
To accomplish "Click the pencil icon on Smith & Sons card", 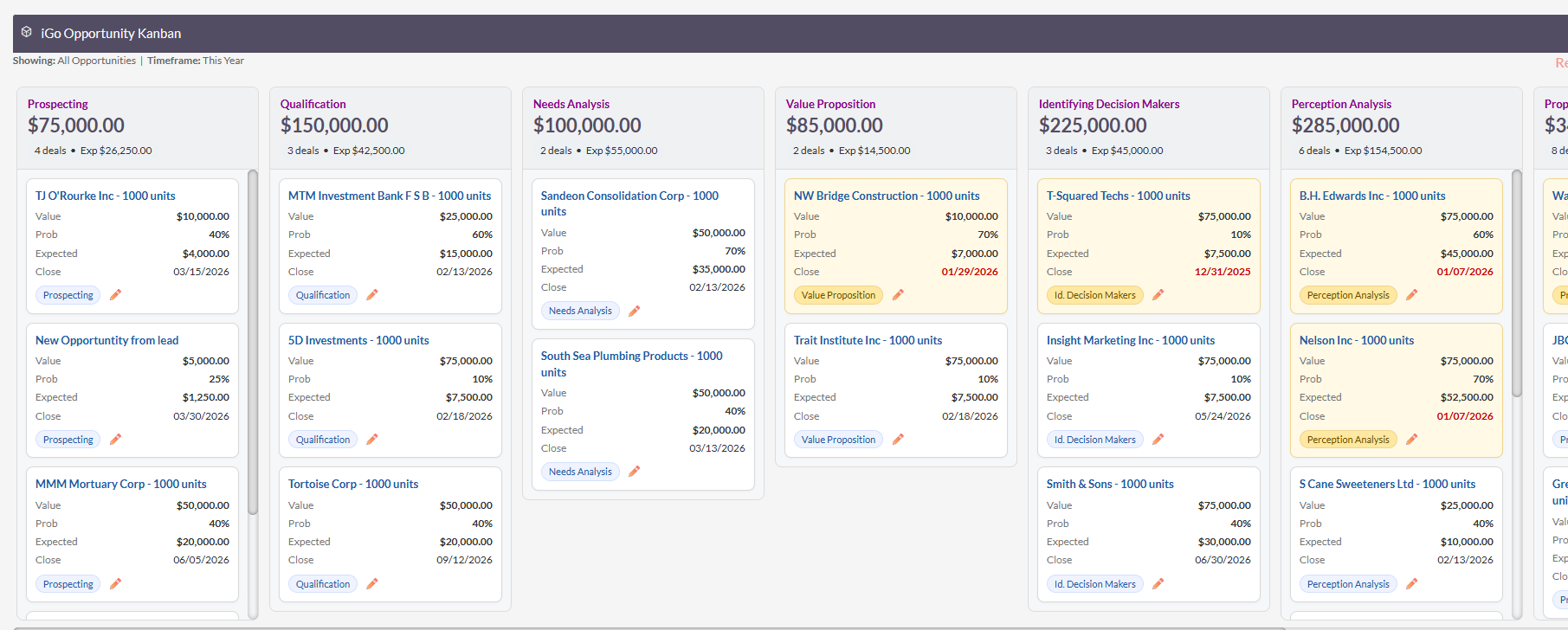I will [x=1158, y=584].
